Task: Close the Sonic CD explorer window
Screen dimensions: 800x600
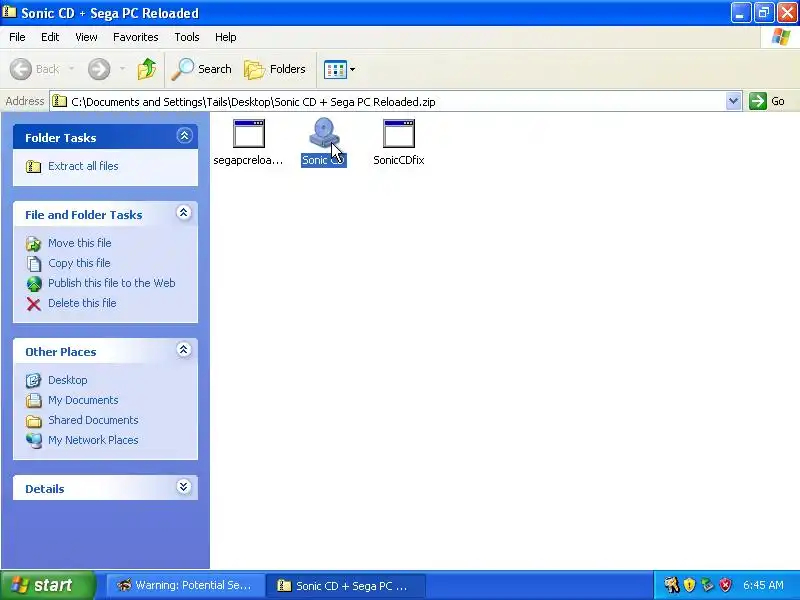Action: click(788, 13)
